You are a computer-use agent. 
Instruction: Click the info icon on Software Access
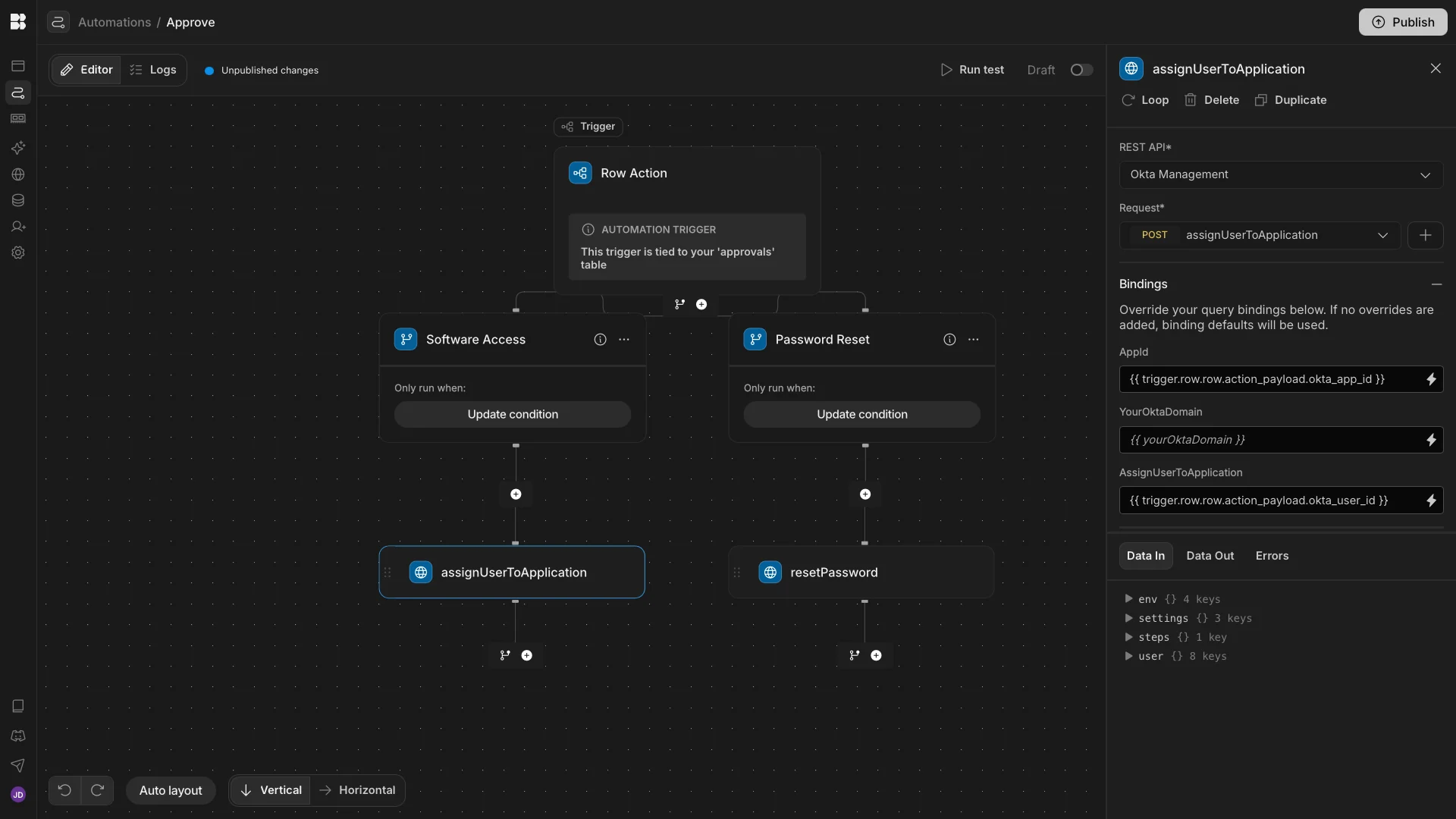click(600, 340)
